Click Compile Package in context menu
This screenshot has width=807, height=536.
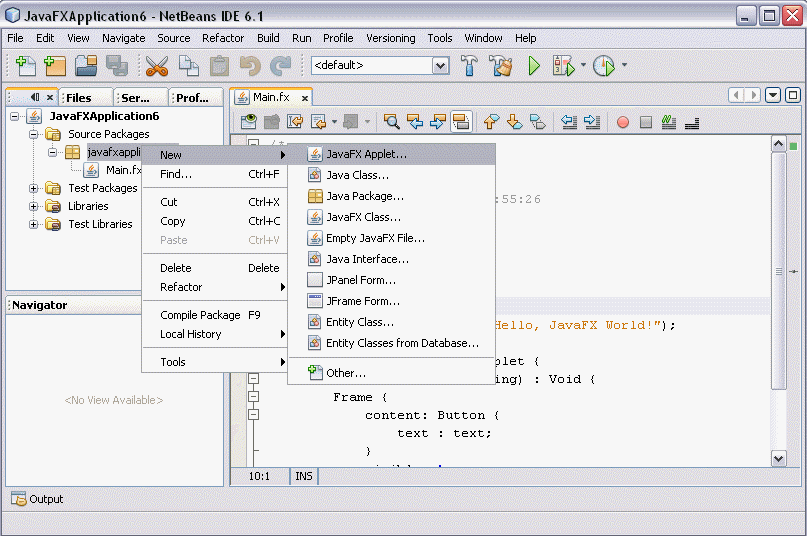tap(215, 315)
